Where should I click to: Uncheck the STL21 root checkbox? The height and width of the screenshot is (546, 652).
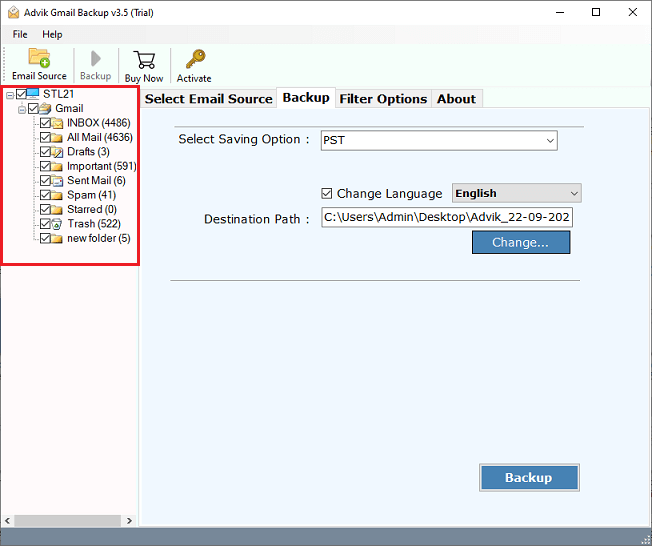point(21,94)
